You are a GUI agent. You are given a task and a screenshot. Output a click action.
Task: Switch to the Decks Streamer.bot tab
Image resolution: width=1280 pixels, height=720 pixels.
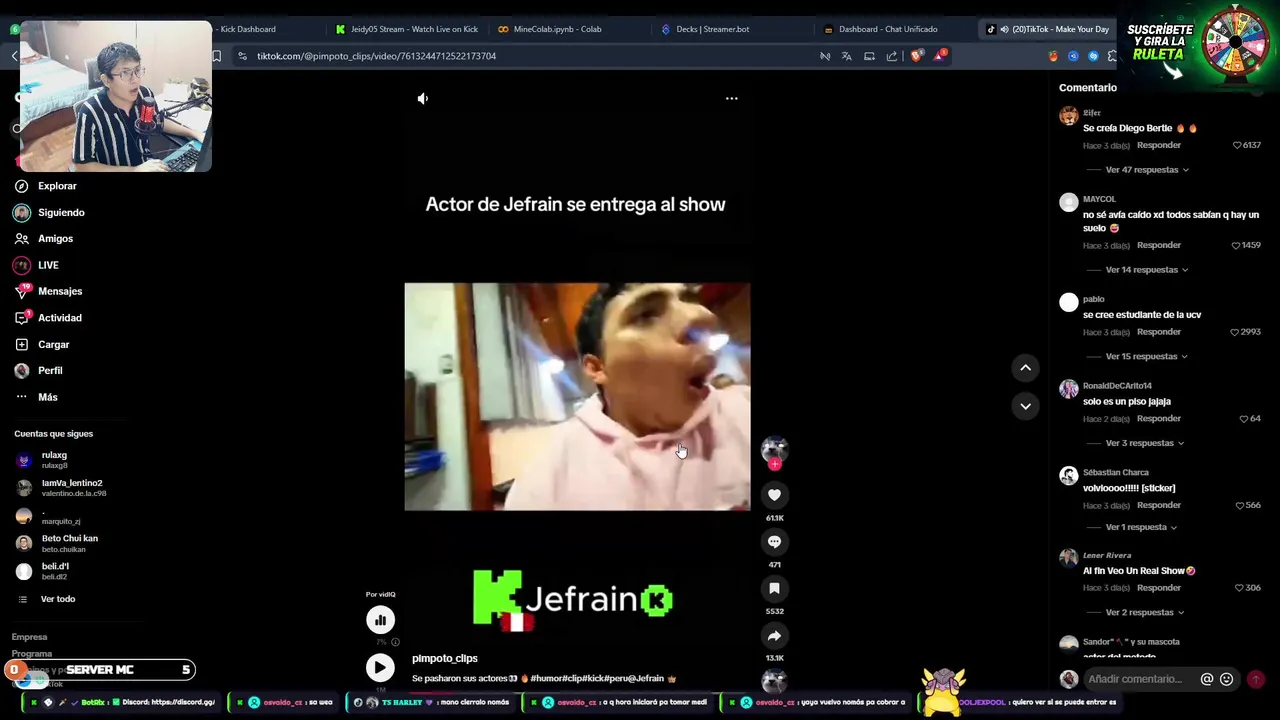(x=712, y=29)
